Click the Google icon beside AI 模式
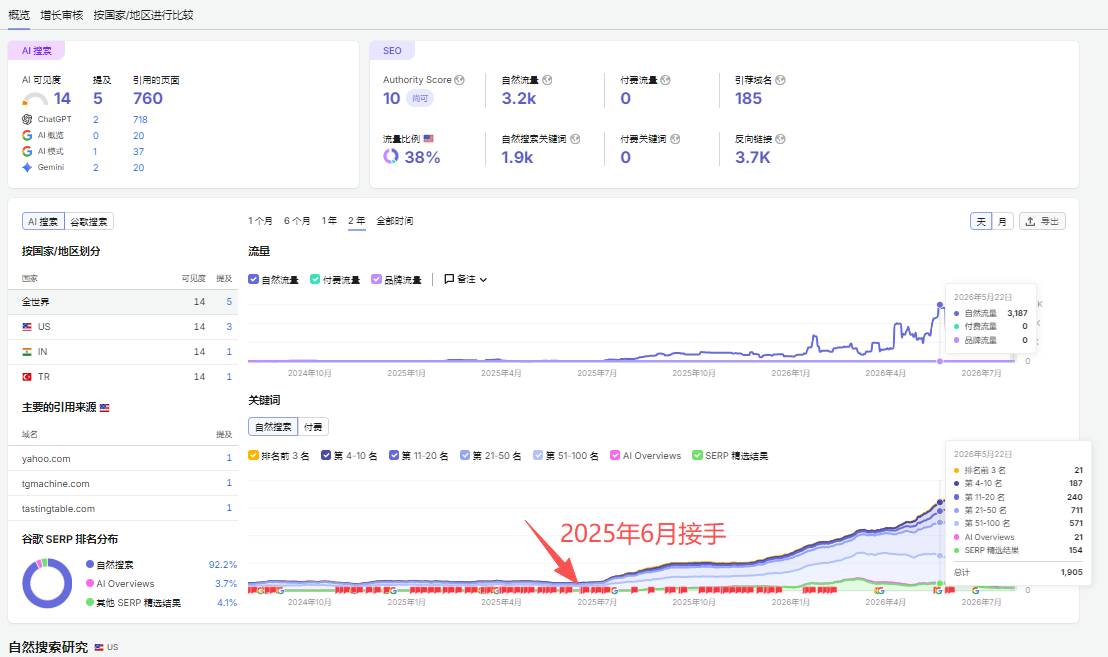The image size is (1108, 657). point(27,151)
